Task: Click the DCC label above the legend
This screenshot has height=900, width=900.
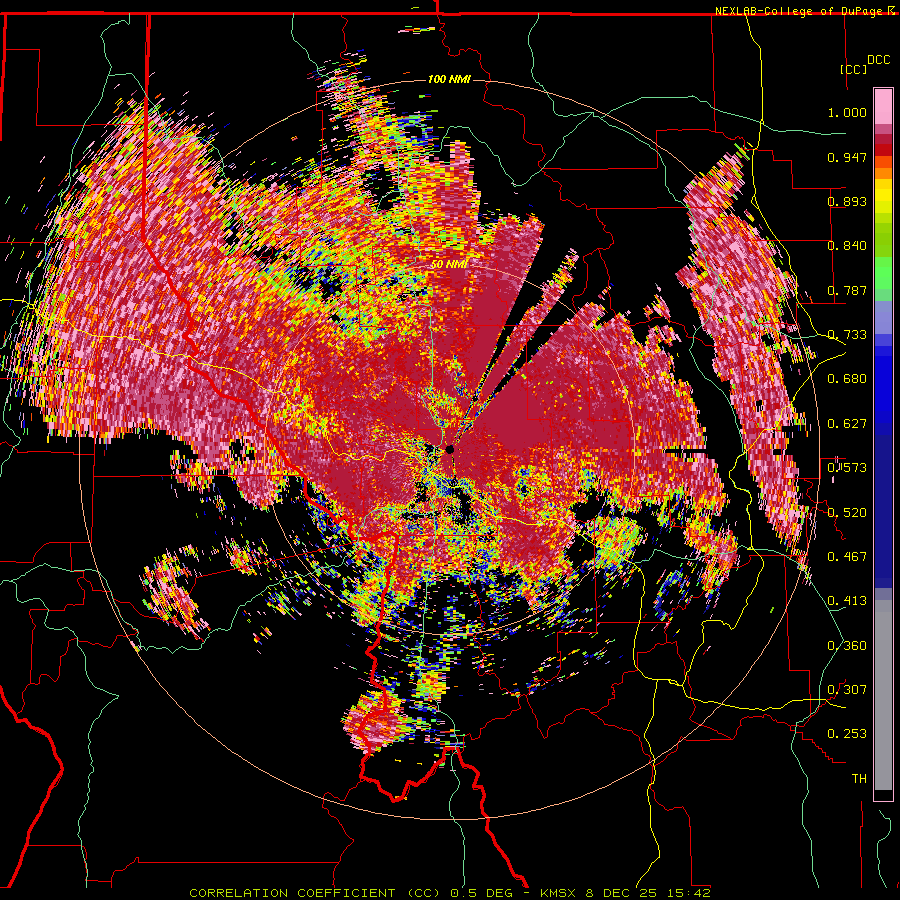Action: 878,60
